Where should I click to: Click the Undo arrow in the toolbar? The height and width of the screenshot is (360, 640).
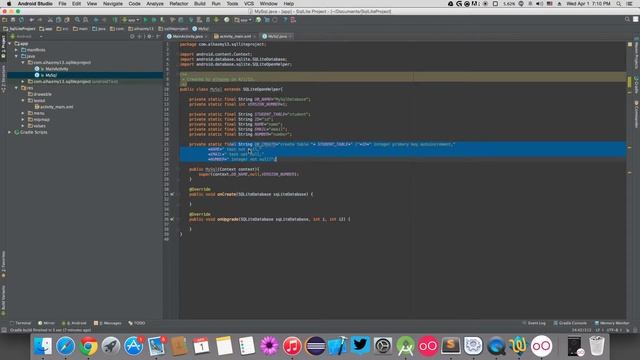coord(31,20)
